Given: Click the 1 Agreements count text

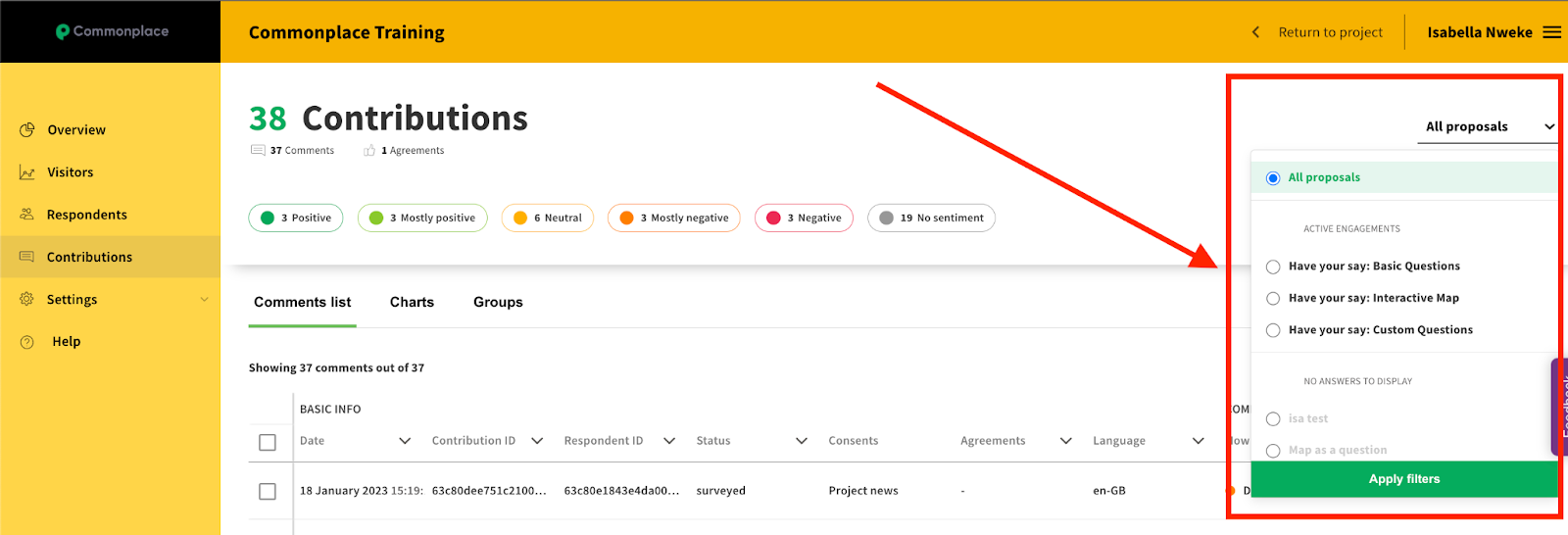Looking at the screenshot, I should tap(413, 151).
